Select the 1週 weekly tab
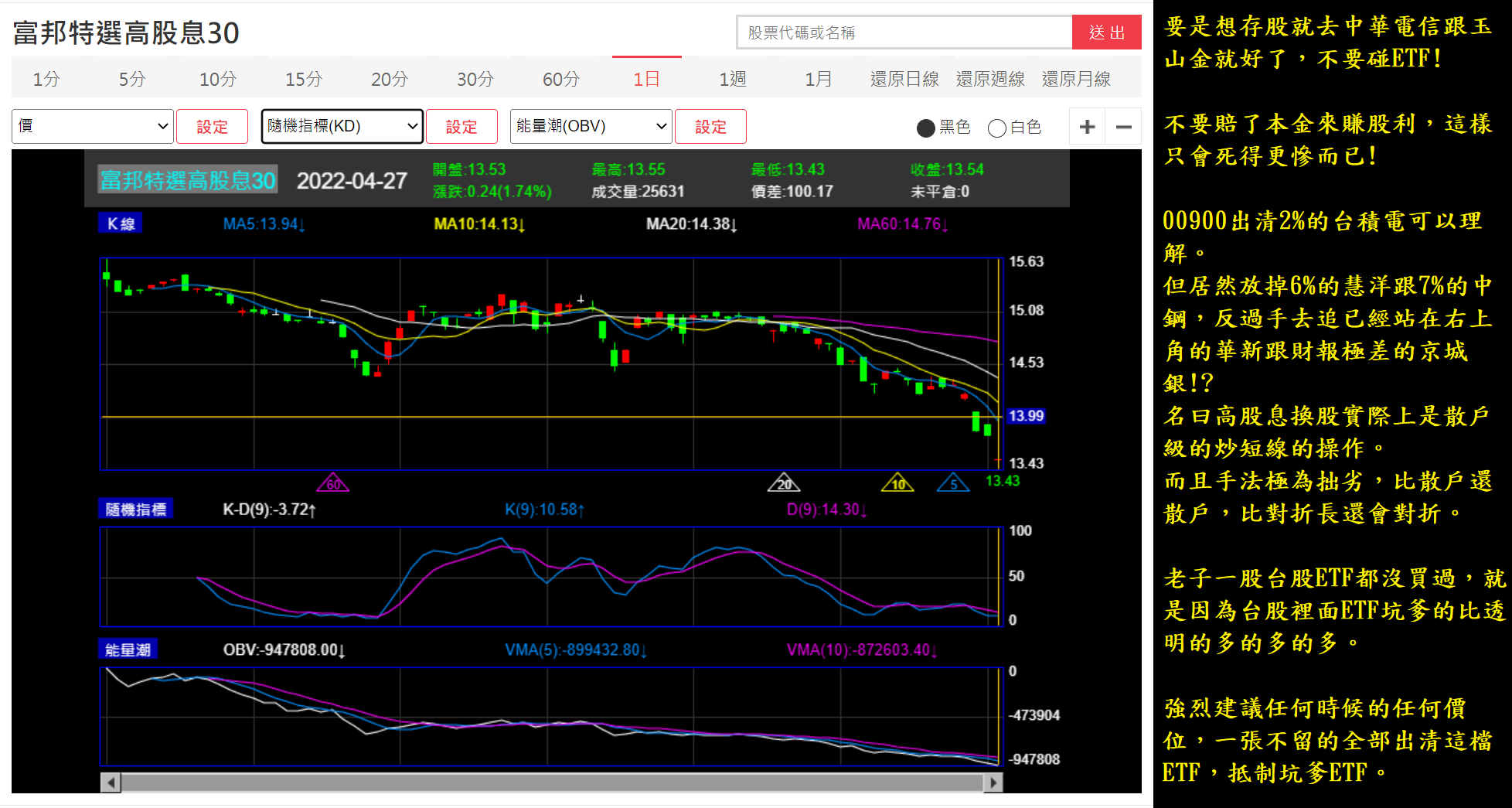The image size is (1512, 808). [732, 79]
